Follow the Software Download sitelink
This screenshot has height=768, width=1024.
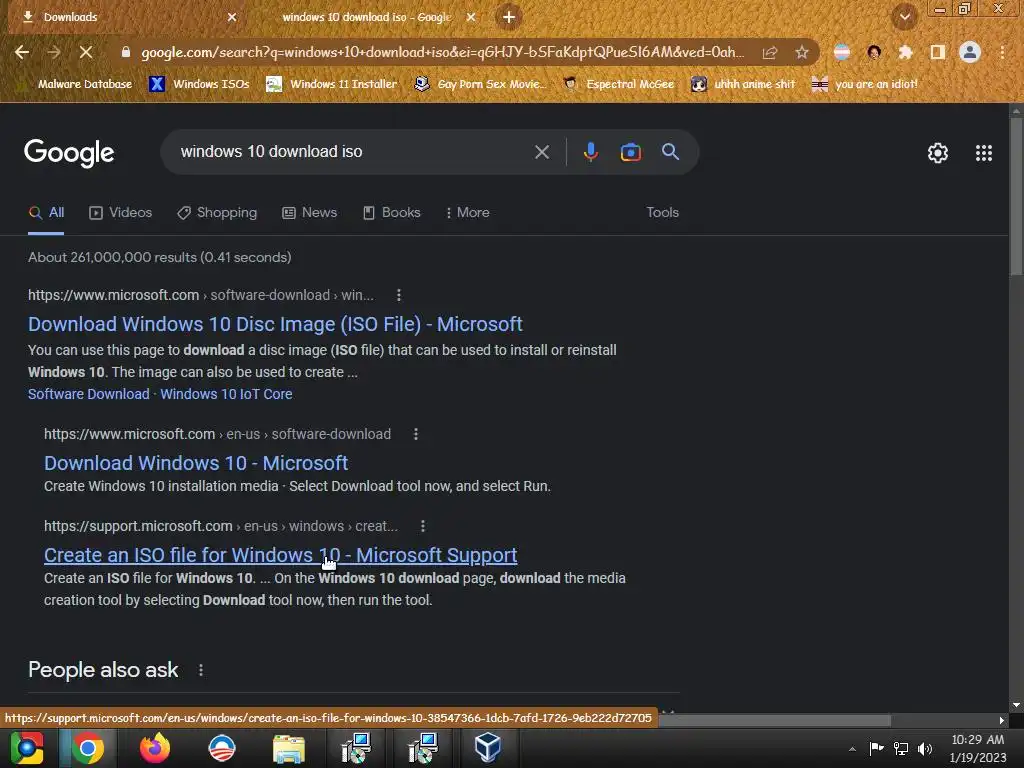89,394
